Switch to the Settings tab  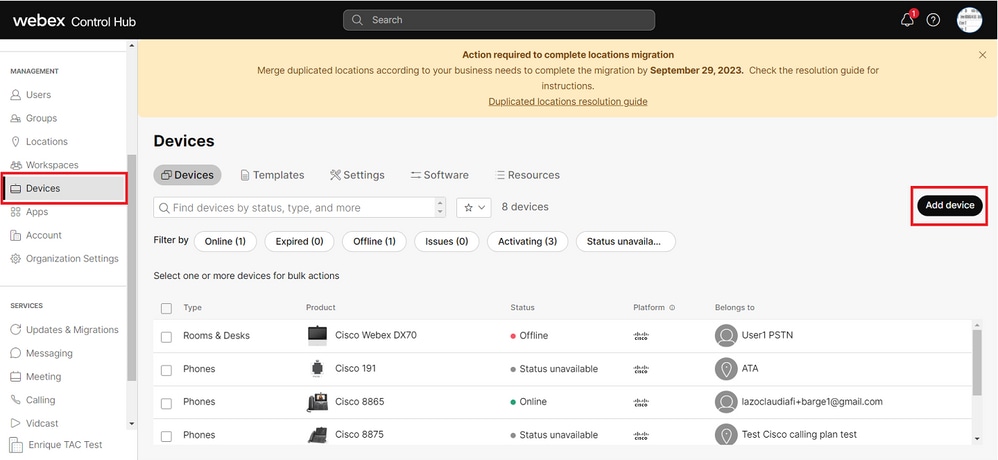click(357, 175)
